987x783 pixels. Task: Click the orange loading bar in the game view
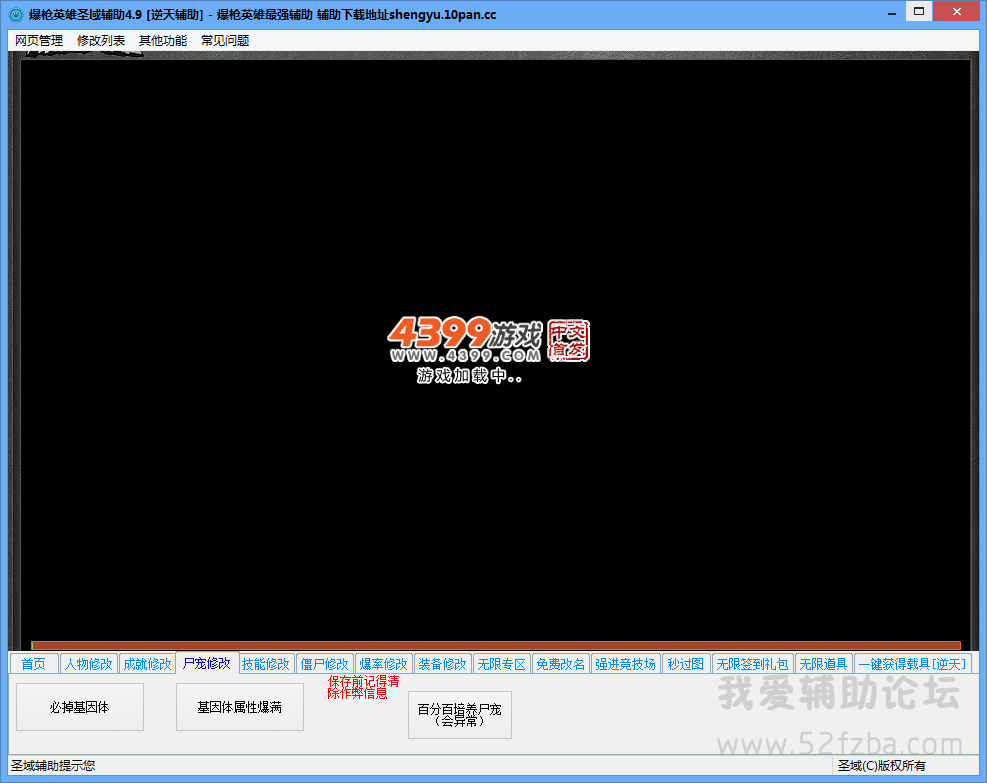click(x=496, y=646)
